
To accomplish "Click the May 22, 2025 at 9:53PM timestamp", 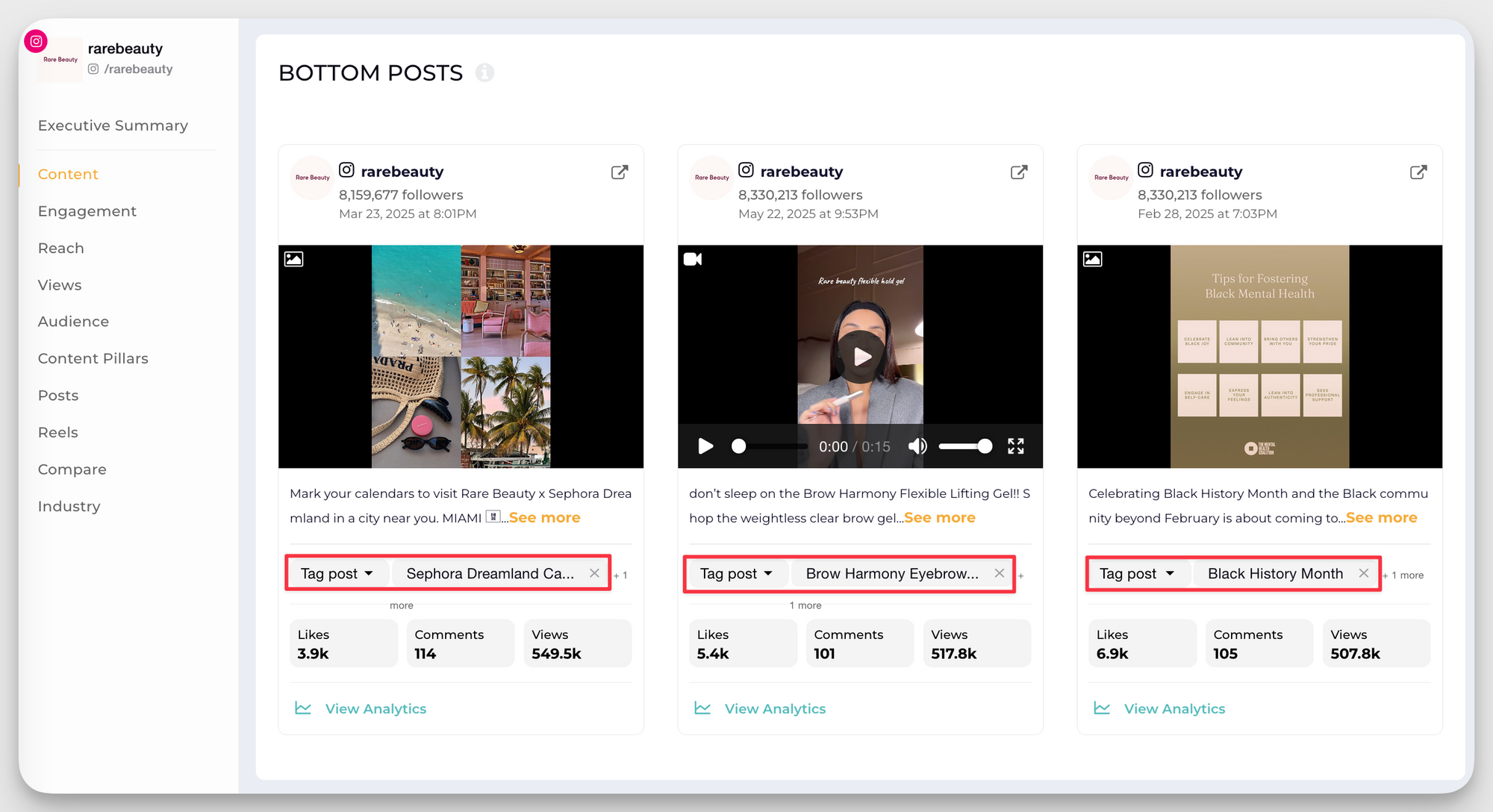I will click(808, 213).
